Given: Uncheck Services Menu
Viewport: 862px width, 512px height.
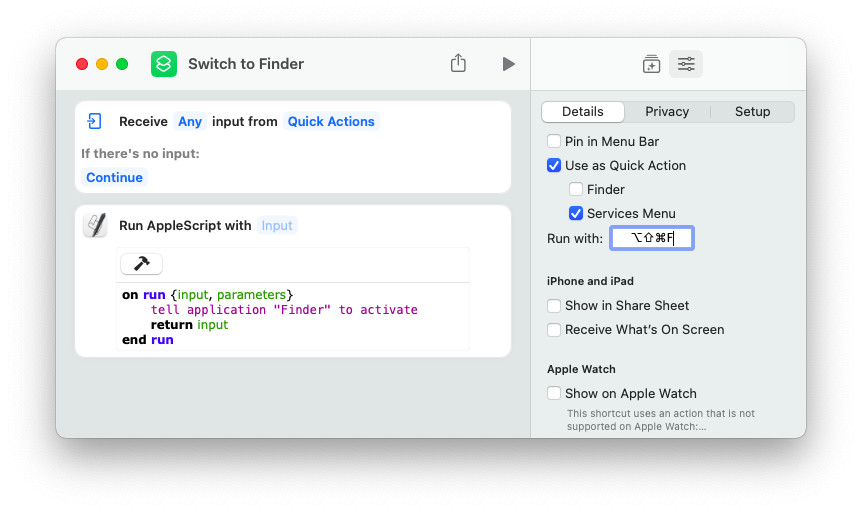Looking at the screenshot, I should point(576,213).
